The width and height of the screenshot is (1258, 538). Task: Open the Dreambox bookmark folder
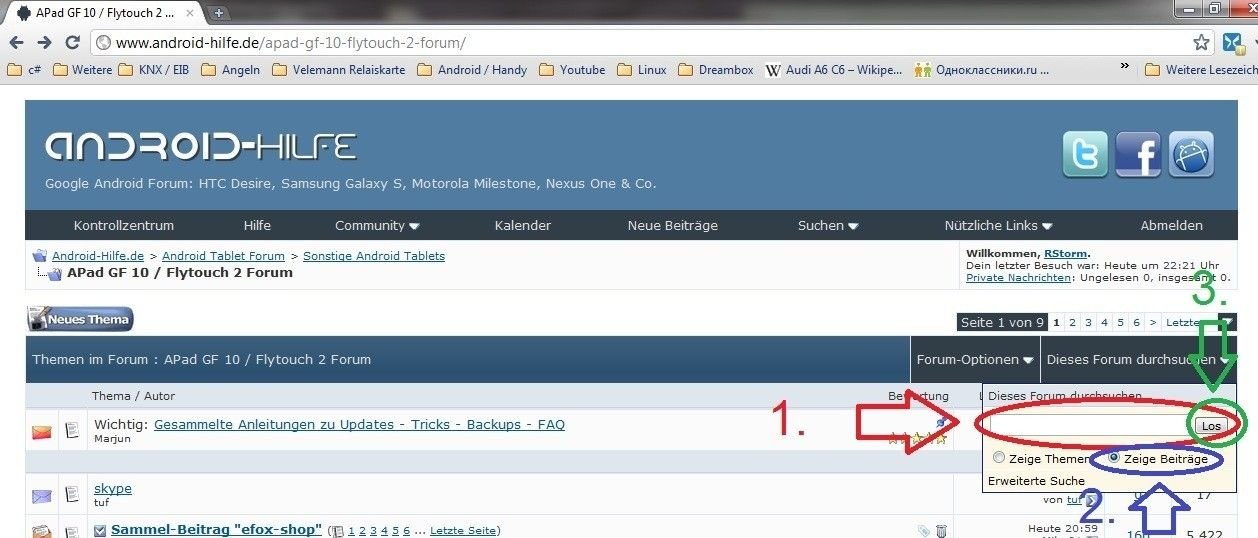point(715,70)
